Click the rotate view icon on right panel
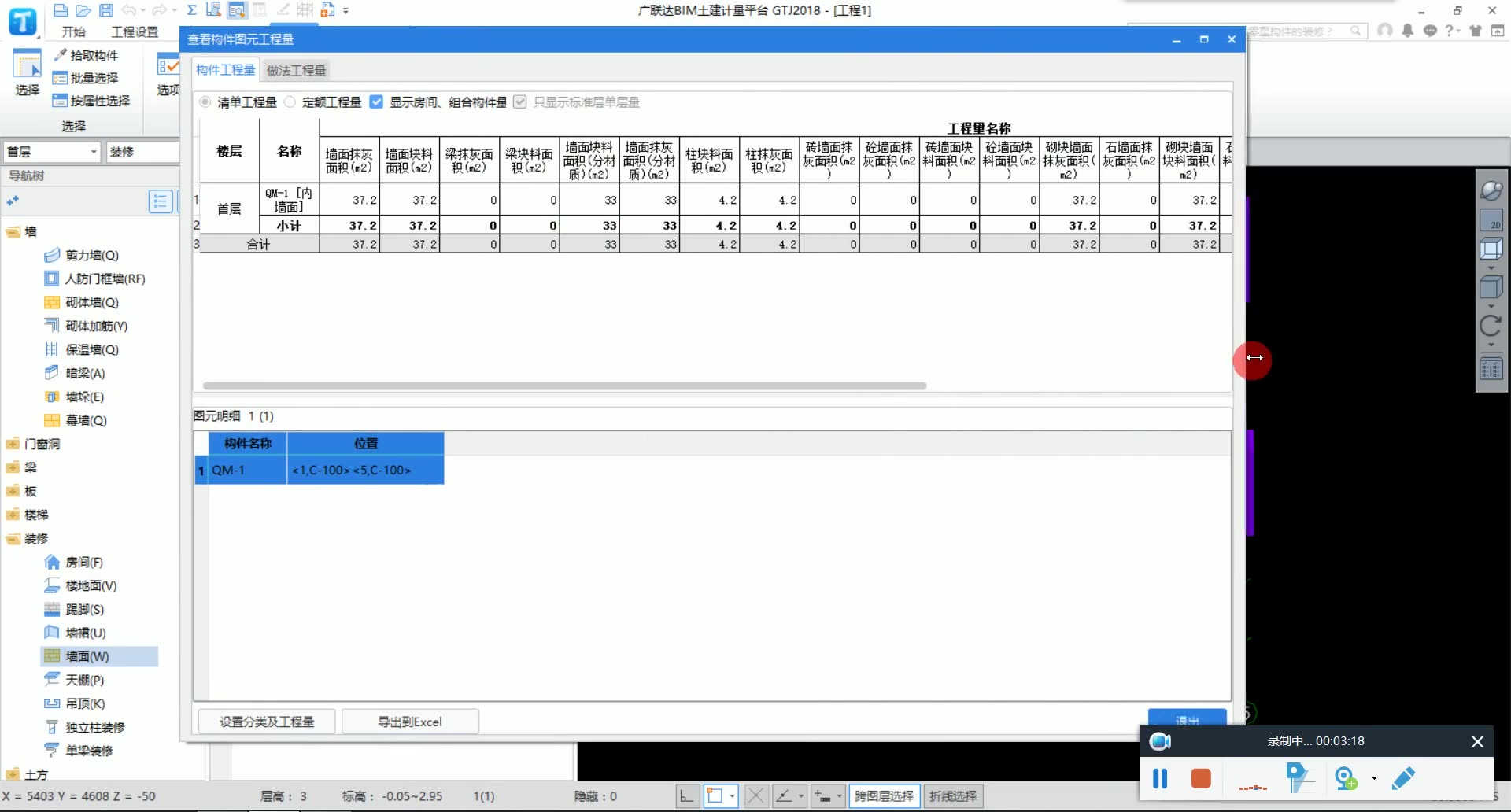Screen dimensions: 1511x812 1491,326
